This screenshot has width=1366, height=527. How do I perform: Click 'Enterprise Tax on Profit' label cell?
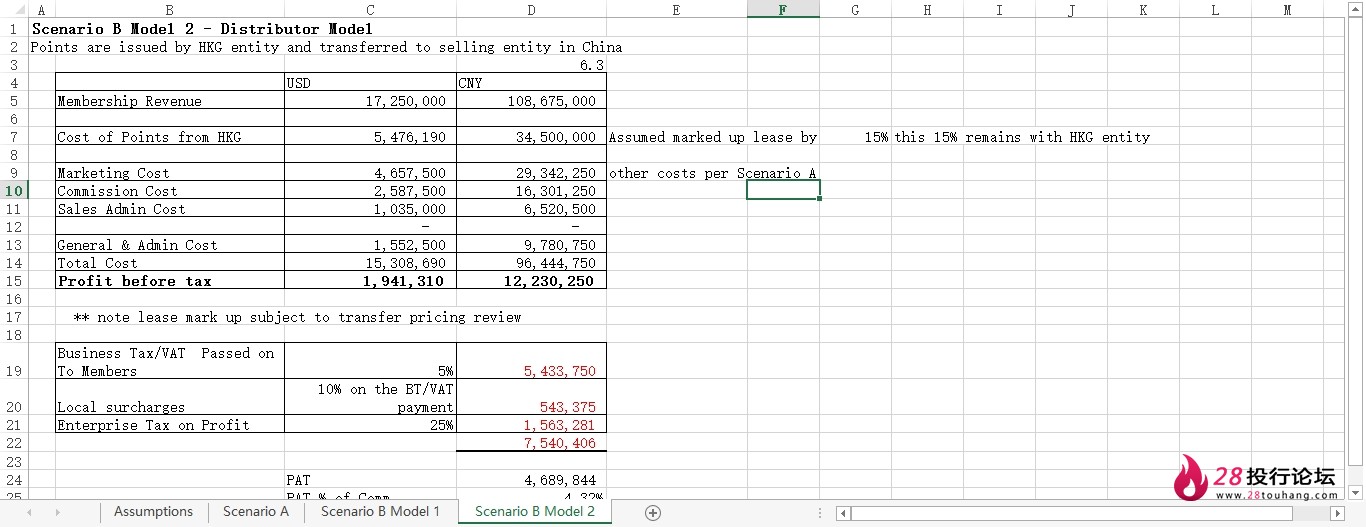[170, 425]
